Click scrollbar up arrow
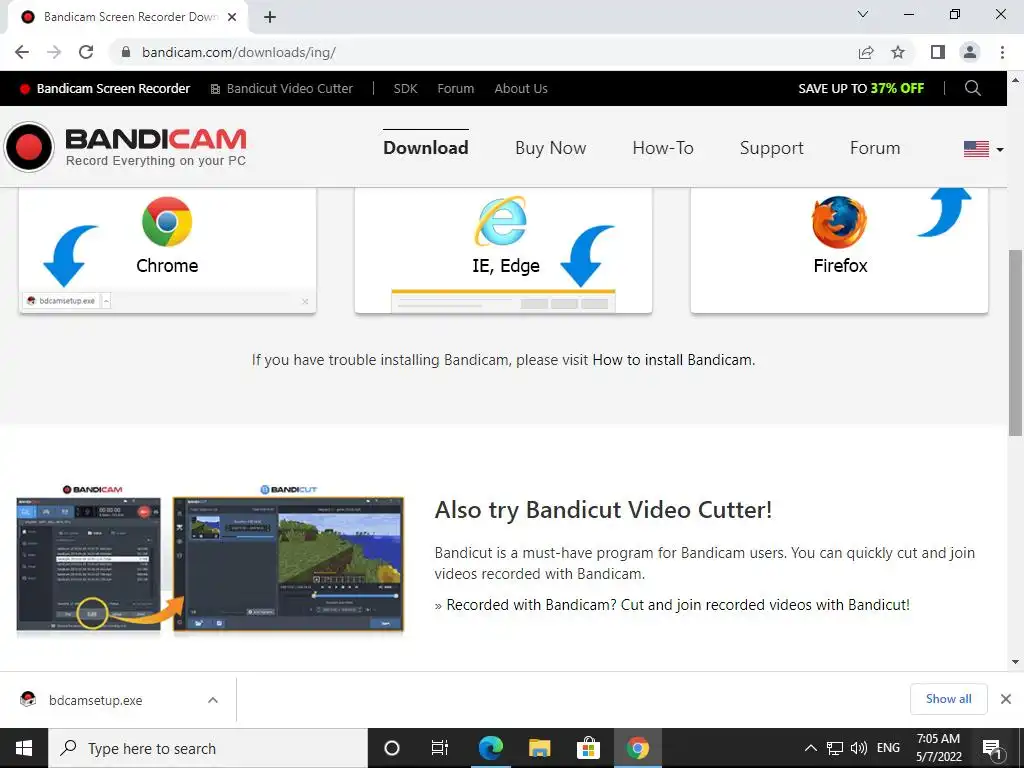This screenshot has width=1024, height=768. click(1015, 80)
